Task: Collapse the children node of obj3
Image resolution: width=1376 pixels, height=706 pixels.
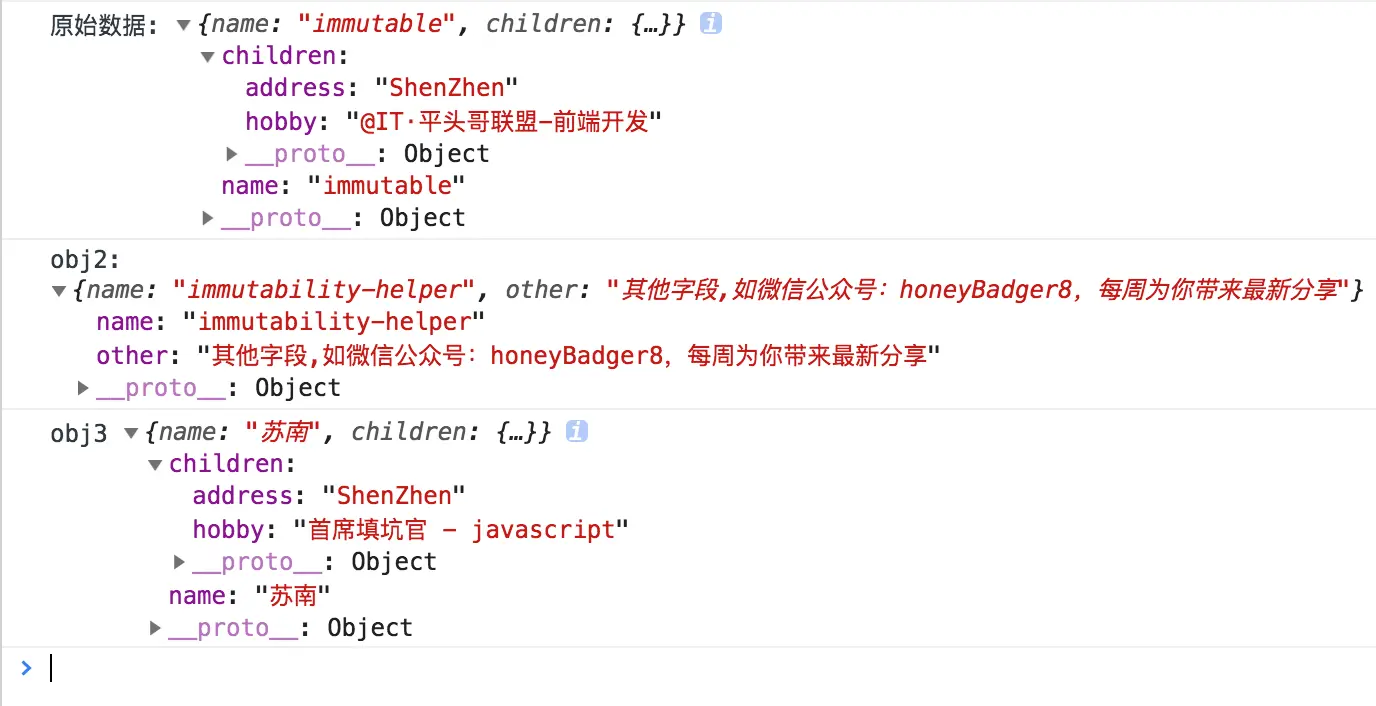Action: (x=155, y=463)
